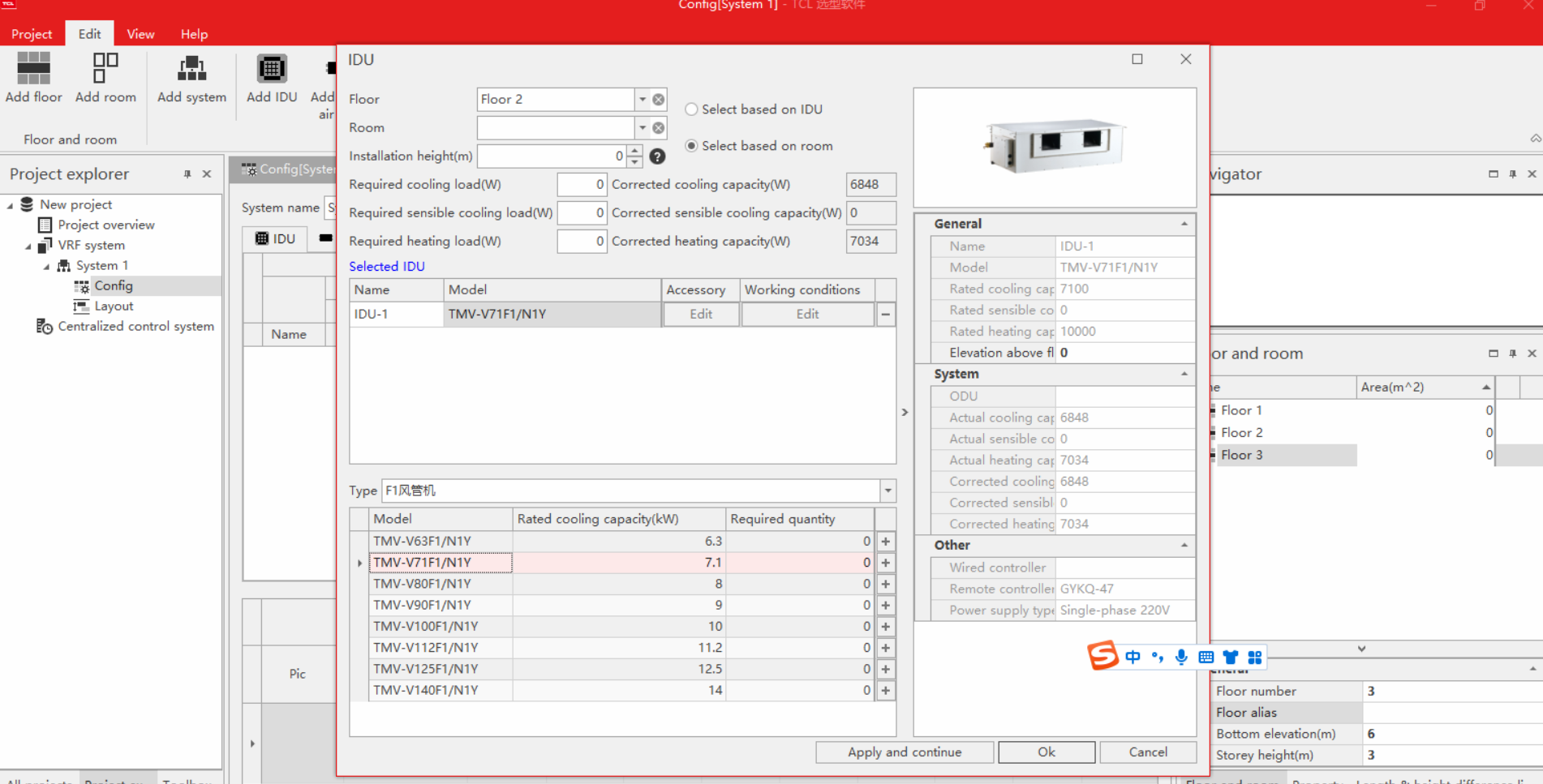Add TMV-V71F1/N1Y with its plus button

click(x=886, y=563)
